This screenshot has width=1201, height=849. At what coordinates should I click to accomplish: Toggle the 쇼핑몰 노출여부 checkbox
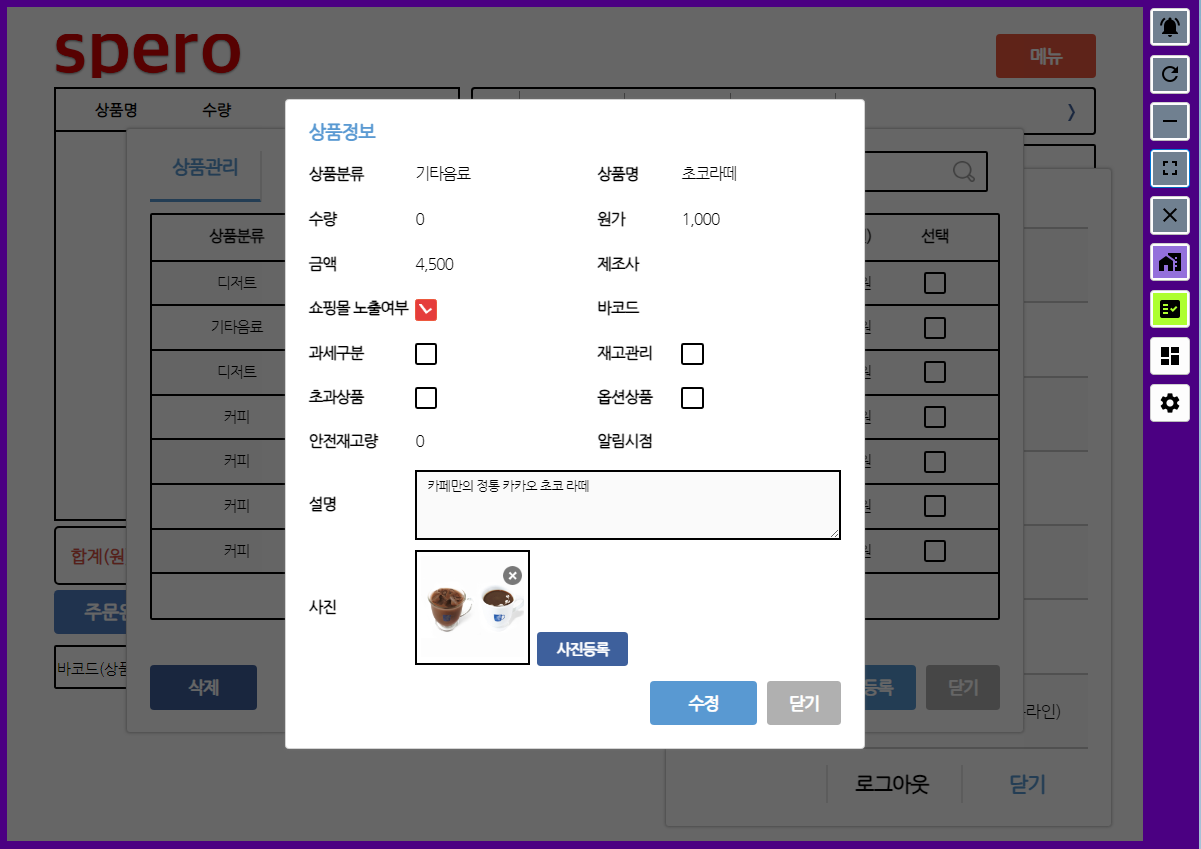[426, 310]
